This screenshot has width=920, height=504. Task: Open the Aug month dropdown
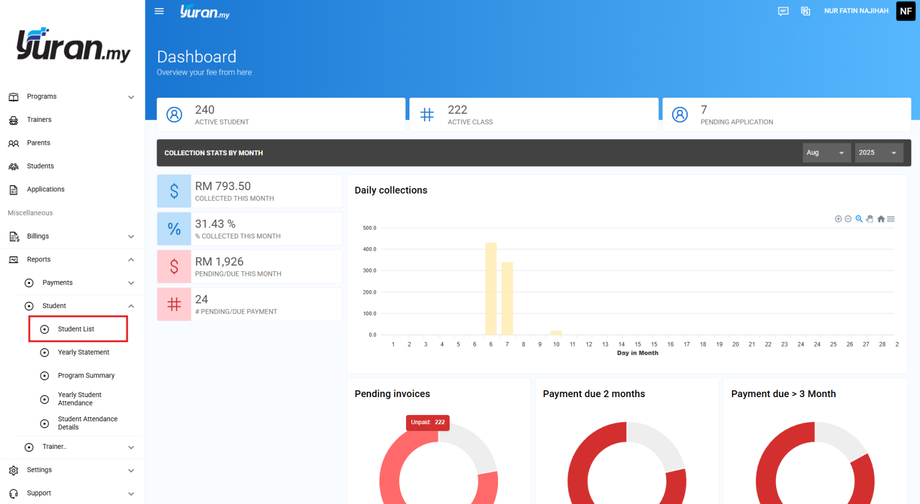pos(827,153)
